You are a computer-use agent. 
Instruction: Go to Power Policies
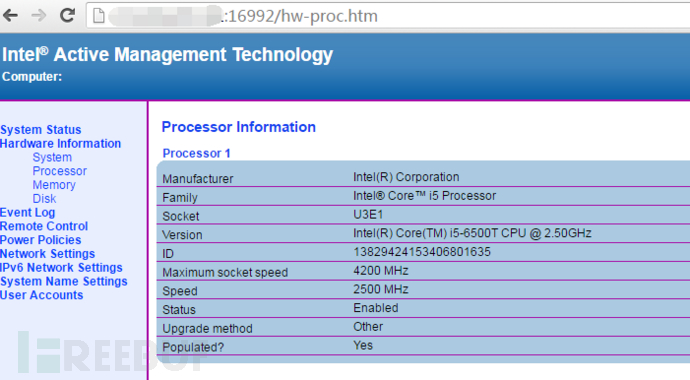coord(40,240)
